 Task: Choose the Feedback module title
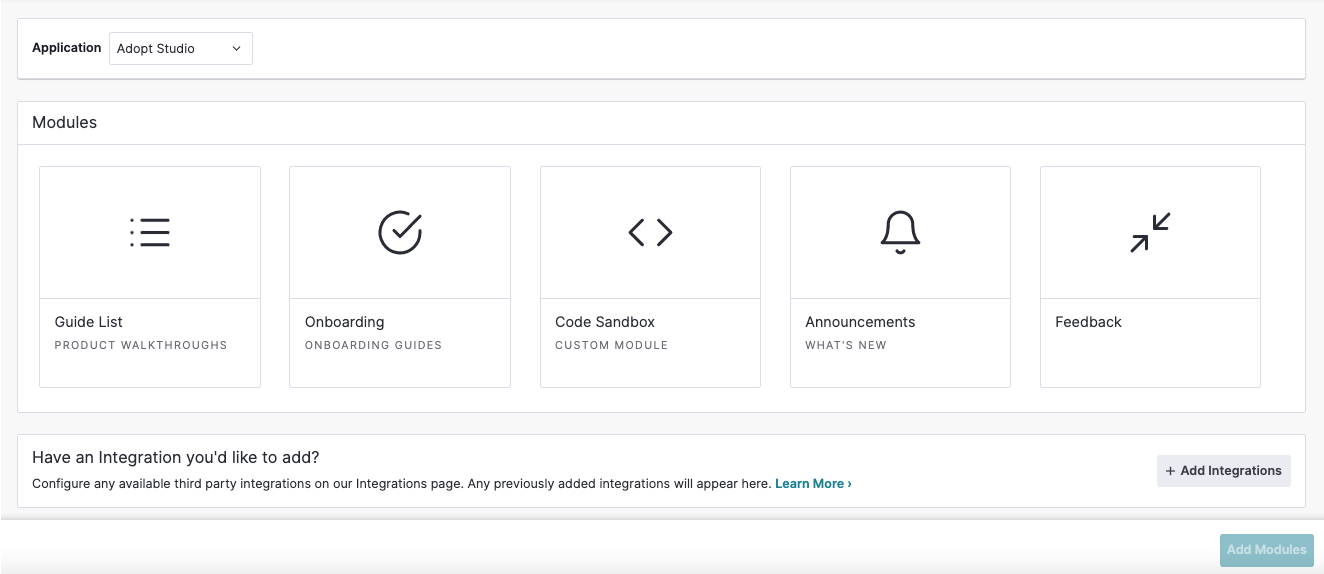[x=1088, y=322]
